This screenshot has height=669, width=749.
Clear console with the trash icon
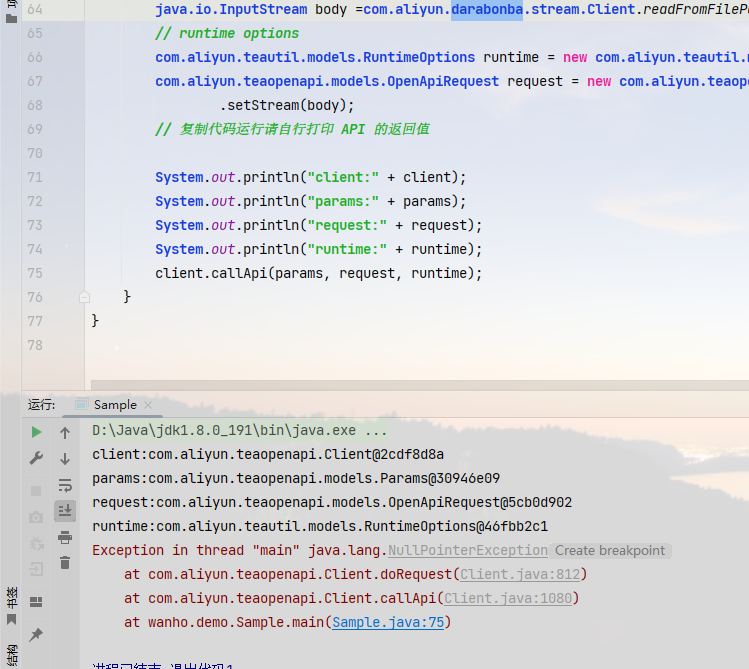click(x=65, y=563)
